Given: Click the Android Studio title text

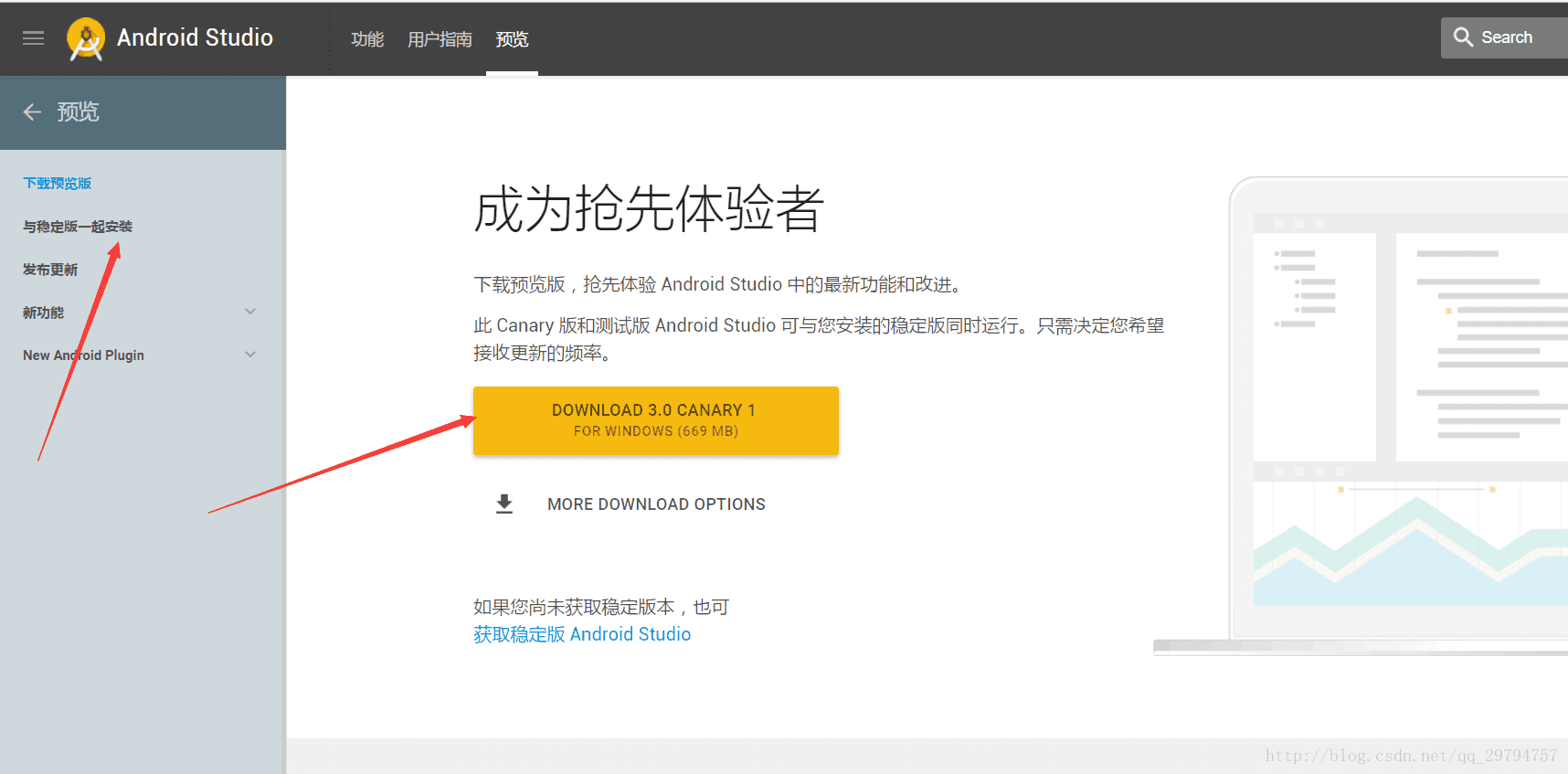Looking at the screenshot, I should 195,37.
